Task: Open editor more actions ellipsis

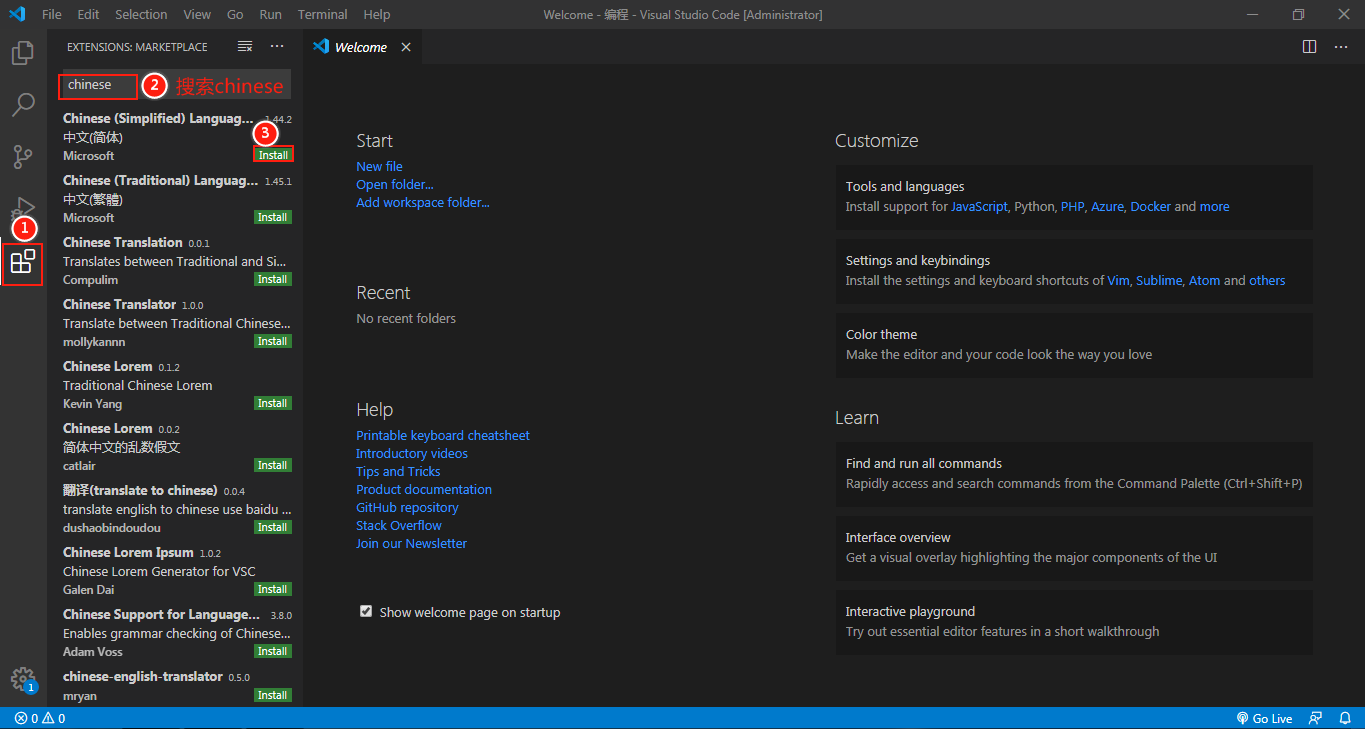Action: click(1339, 47)
